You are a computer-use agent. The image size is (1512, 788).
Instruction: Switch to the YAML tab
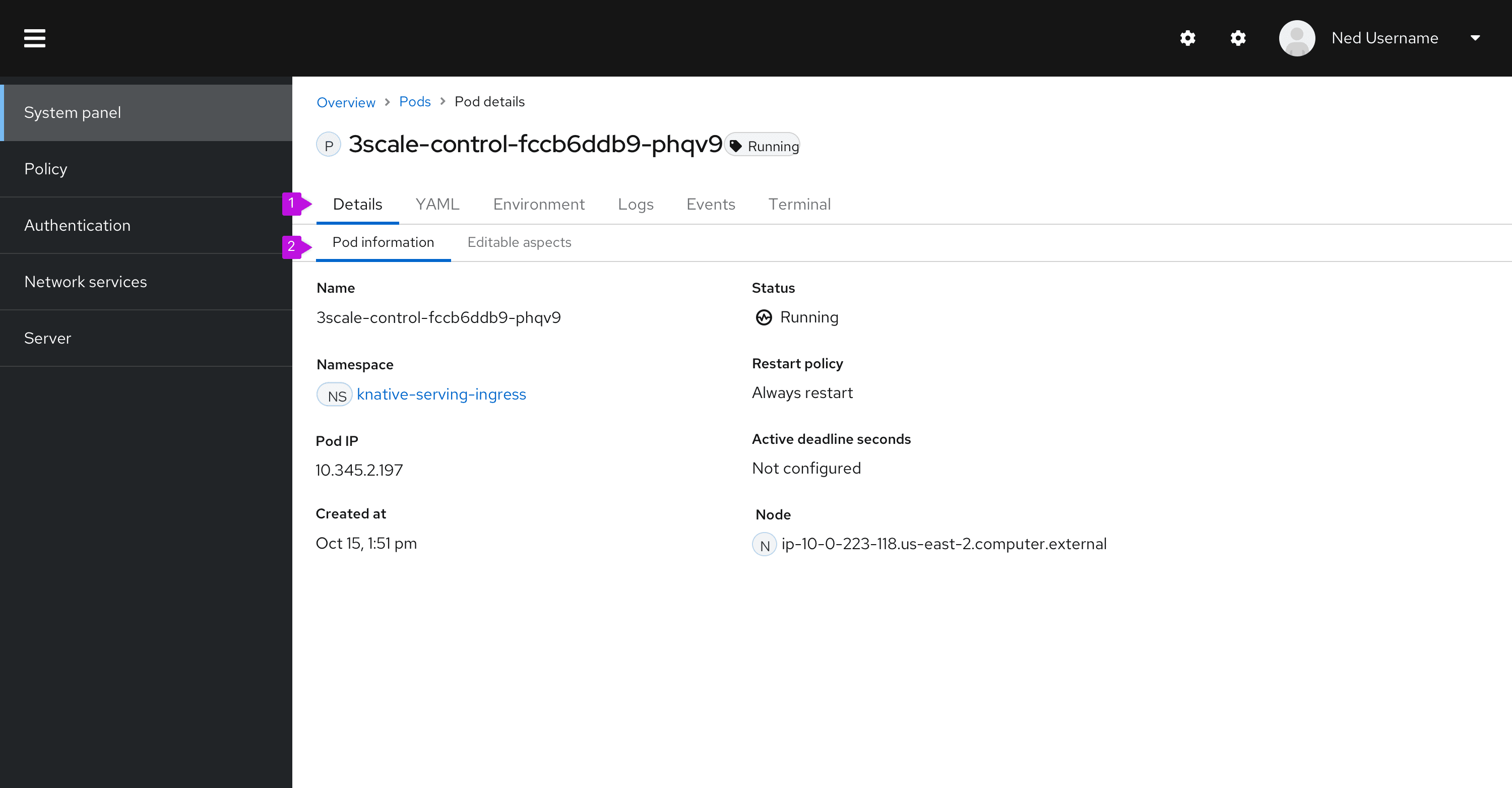point(437,204)
